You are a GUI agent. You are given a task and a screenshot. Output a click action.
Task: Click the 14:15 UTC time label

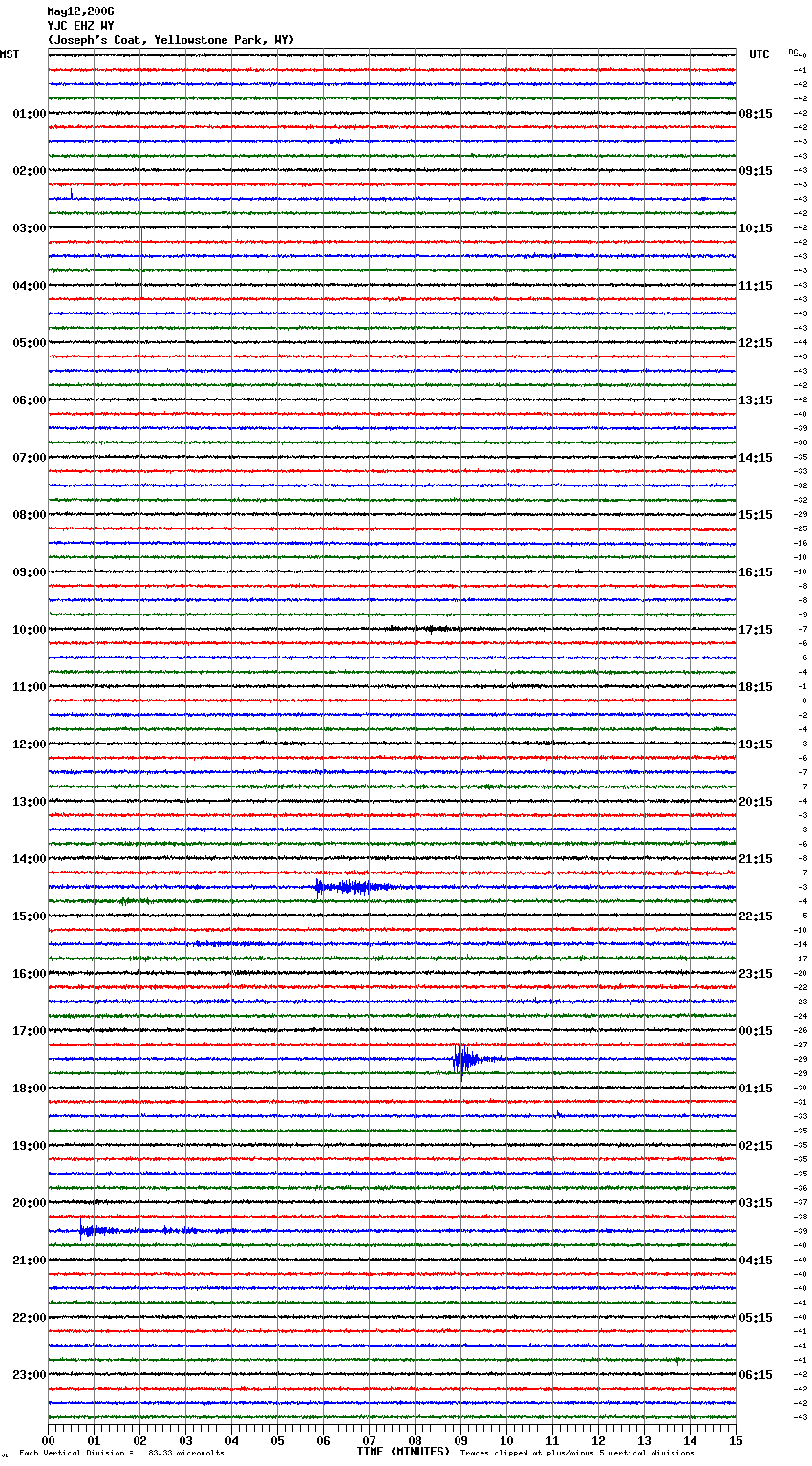(756, 458)
